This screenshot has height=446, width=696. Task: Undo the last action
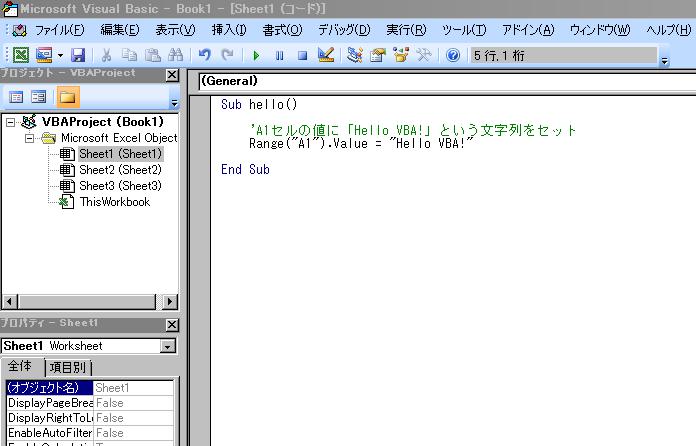pyautogui.click(x=204, y=55)
